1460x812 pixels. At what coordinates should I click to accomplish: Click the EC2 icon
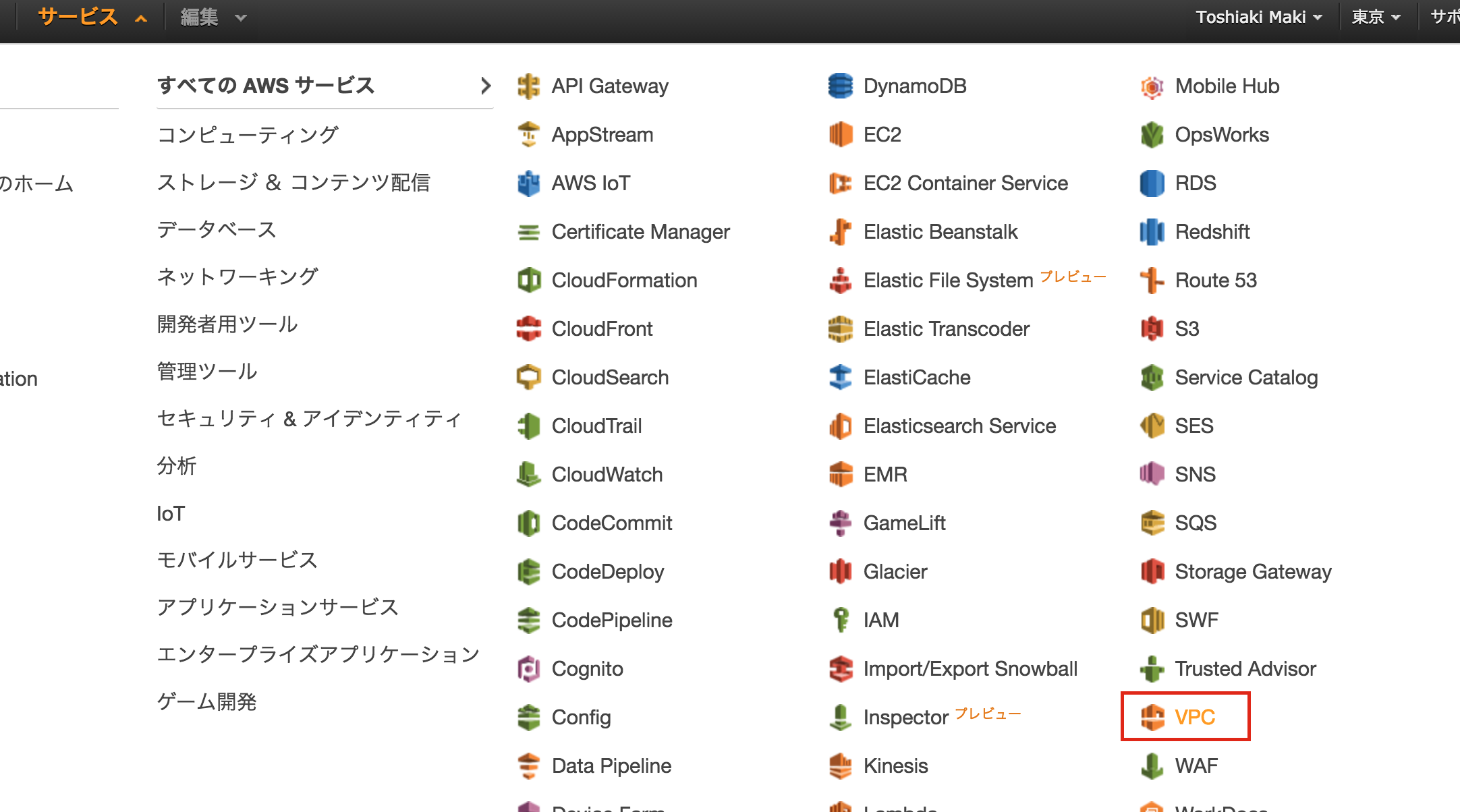click(x=840, y=135)
